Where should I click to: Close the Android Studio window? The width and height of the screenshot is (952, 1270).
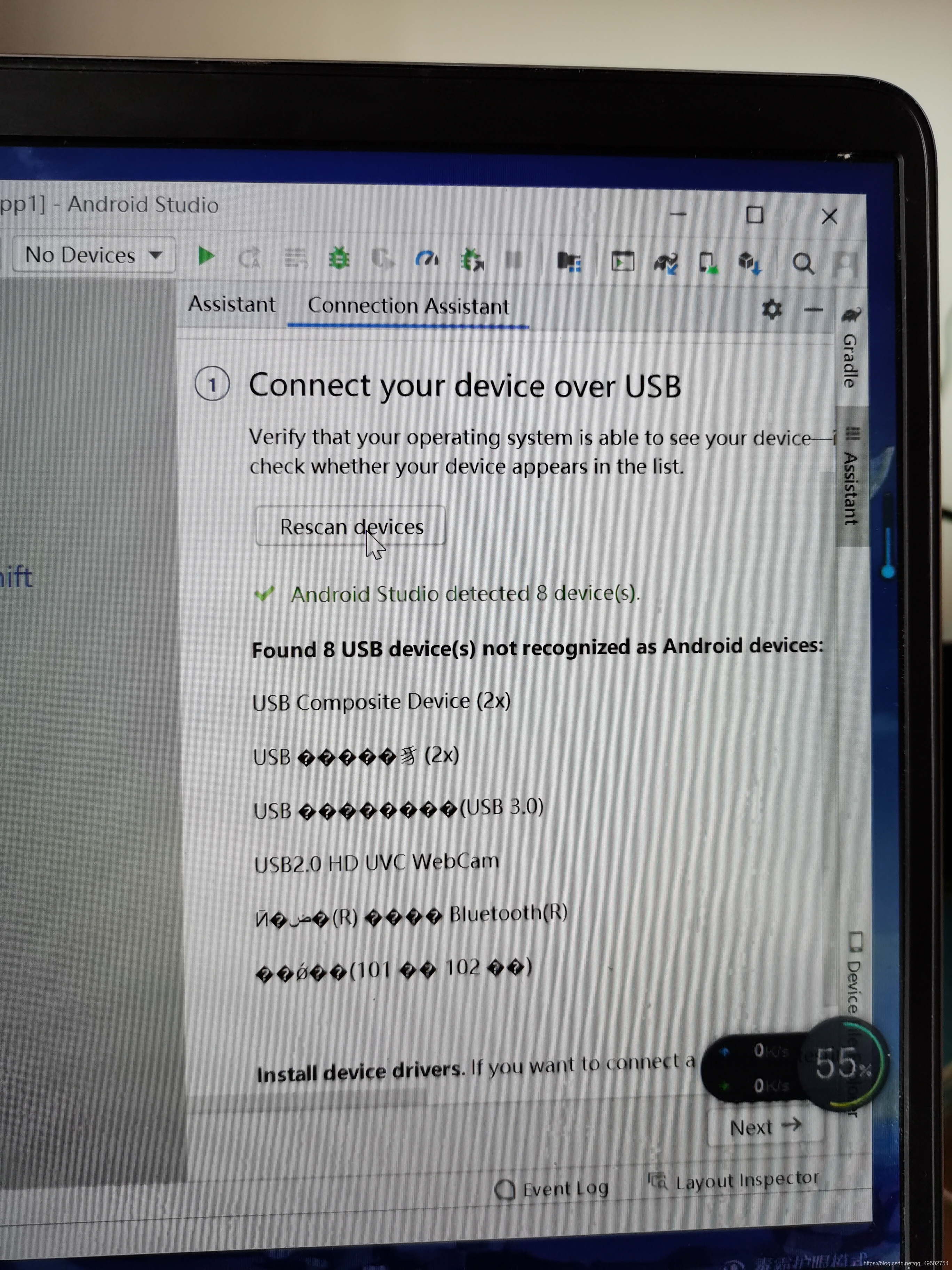(829, 217)
